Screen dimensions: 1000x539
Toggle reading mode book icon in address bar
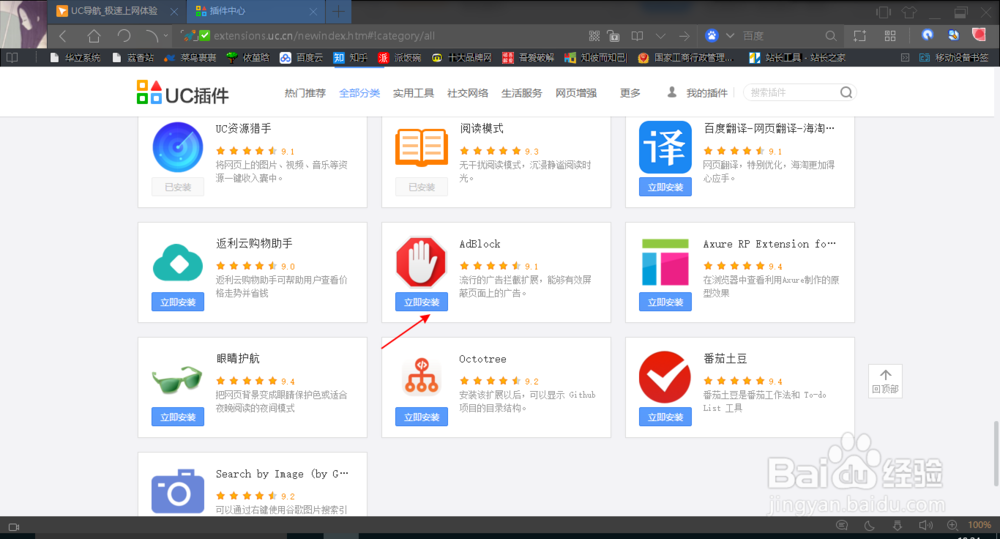pos(637,36)
